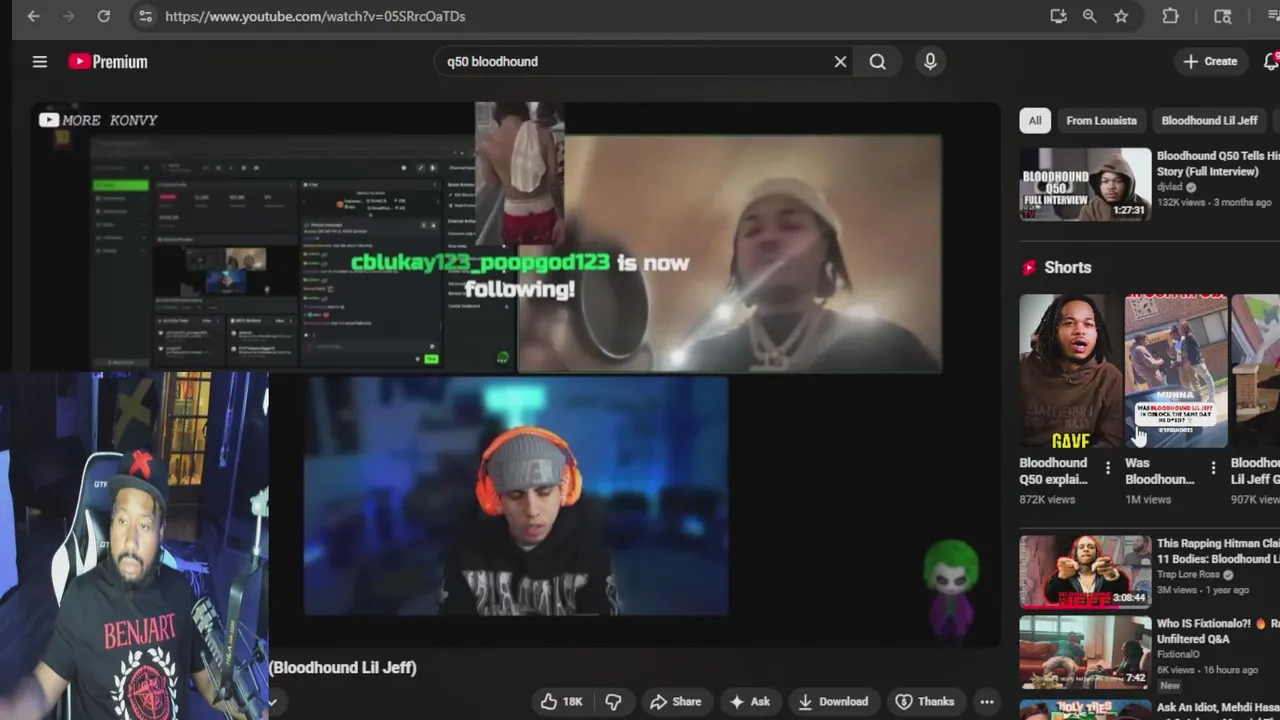Open YouTube hamburger guide menu
This screenshot has width=1280, height=720.
(x=40, y=61)
